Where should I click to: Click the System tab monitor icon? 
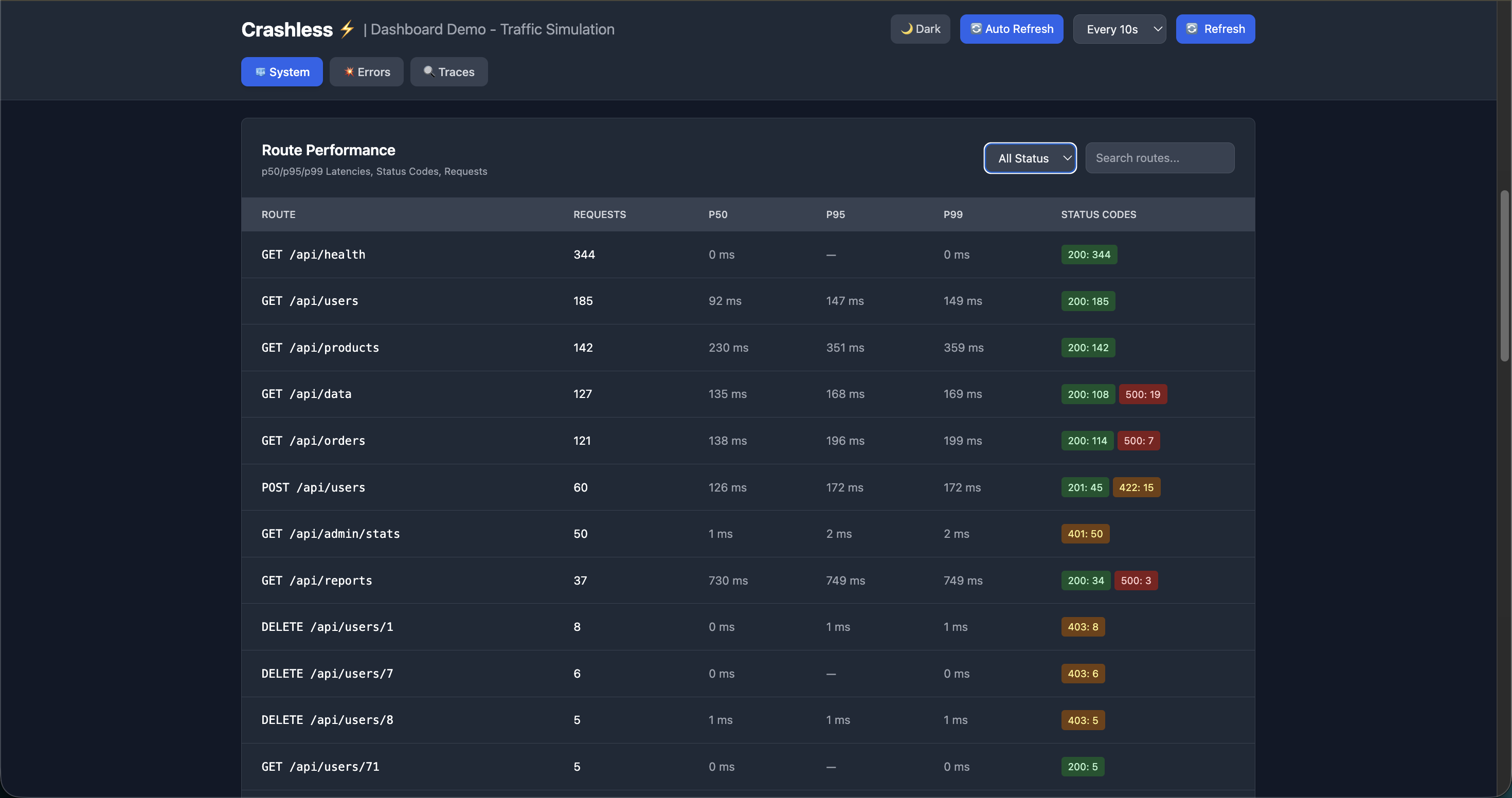click(x=260, y=71)
